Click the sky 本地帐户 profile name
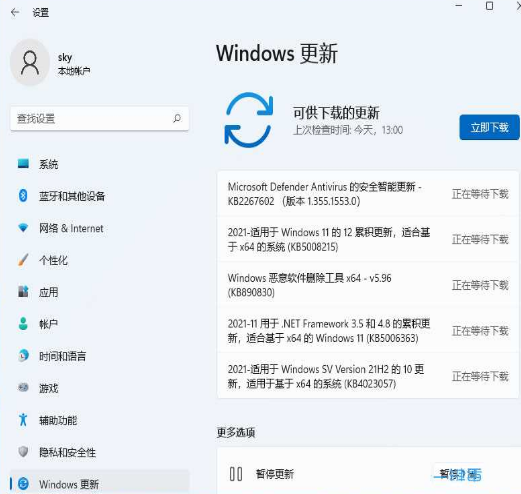This screenshot has width=521, height=494. (74, 63)
